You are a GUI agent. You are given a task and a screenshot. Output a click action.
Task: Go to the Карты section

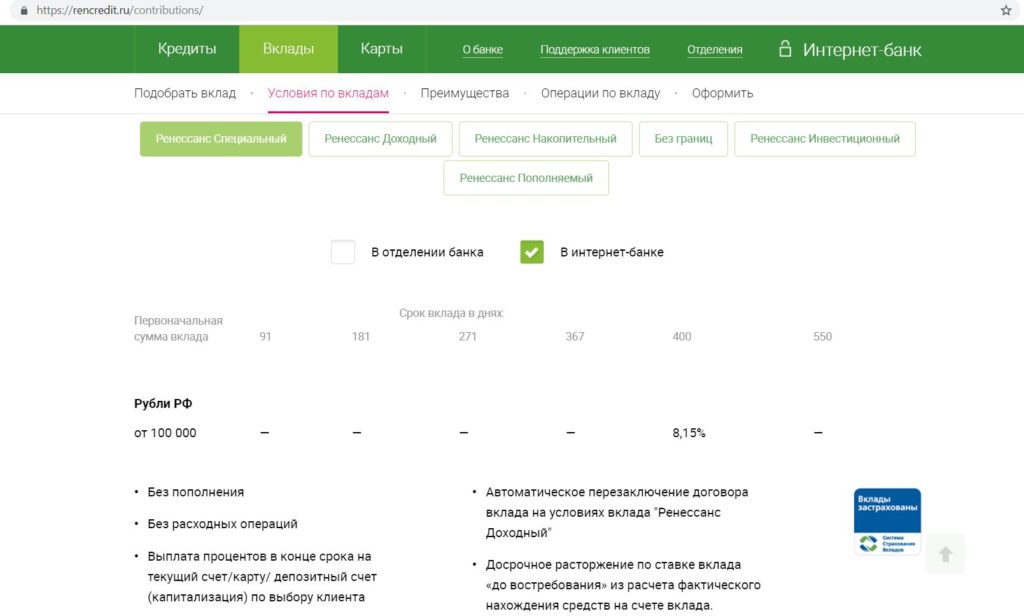(x=381, y=49)
